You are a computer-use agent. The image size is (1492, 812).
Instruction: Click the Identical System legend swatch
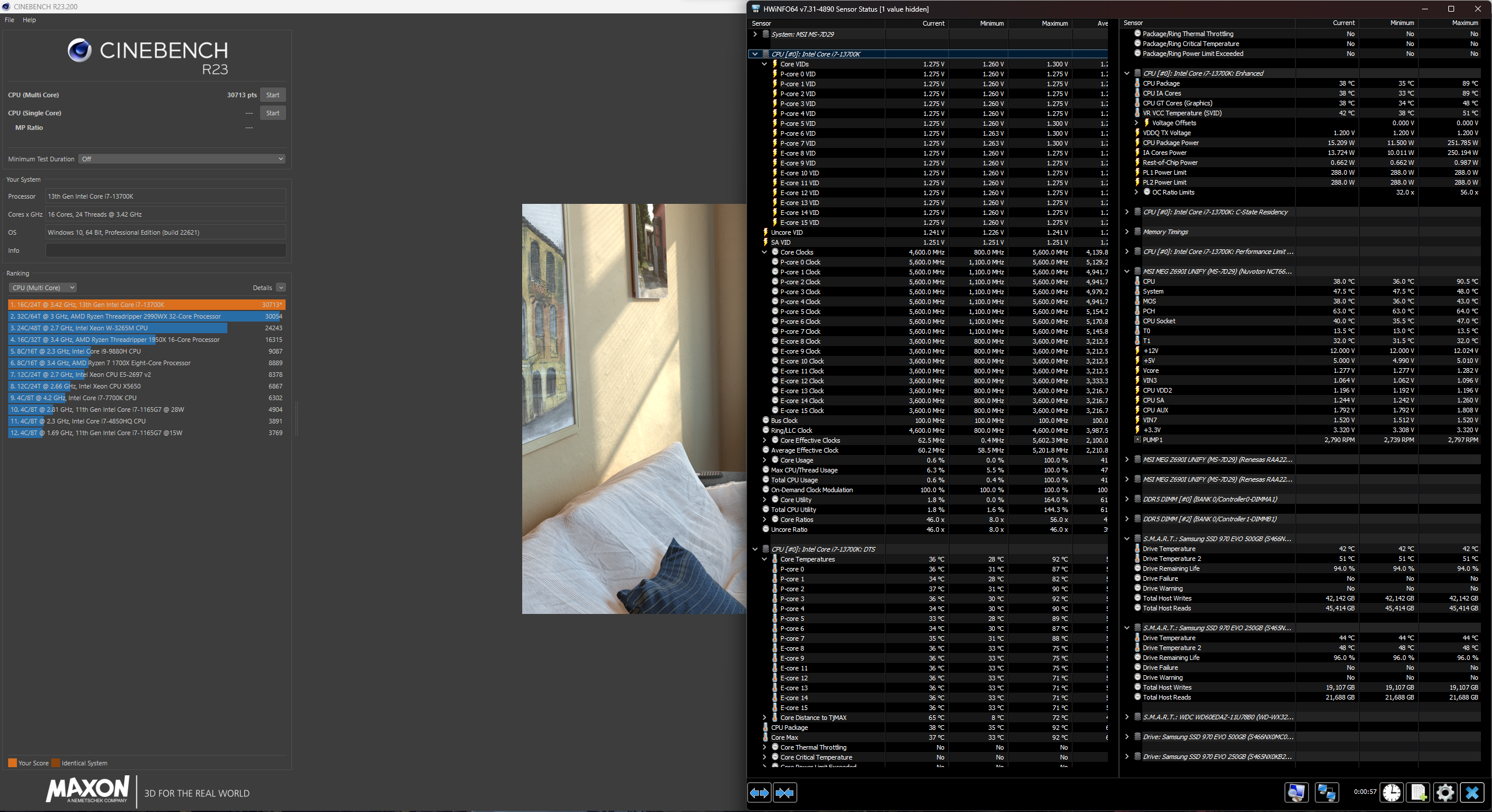click(55, 763)
